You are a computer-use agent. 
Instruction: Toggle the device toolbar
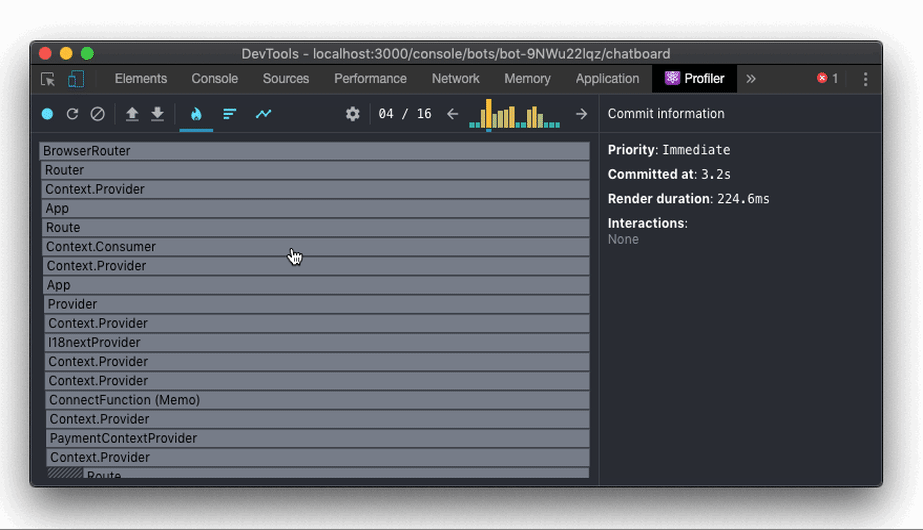click(76, 79)
